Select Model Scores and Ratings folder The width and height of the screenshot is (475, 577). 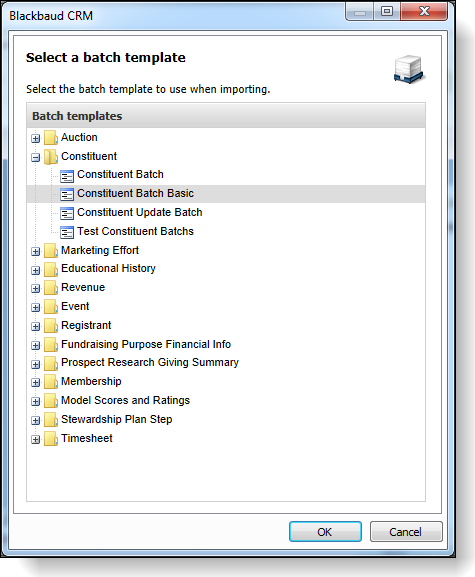point(125,401)
